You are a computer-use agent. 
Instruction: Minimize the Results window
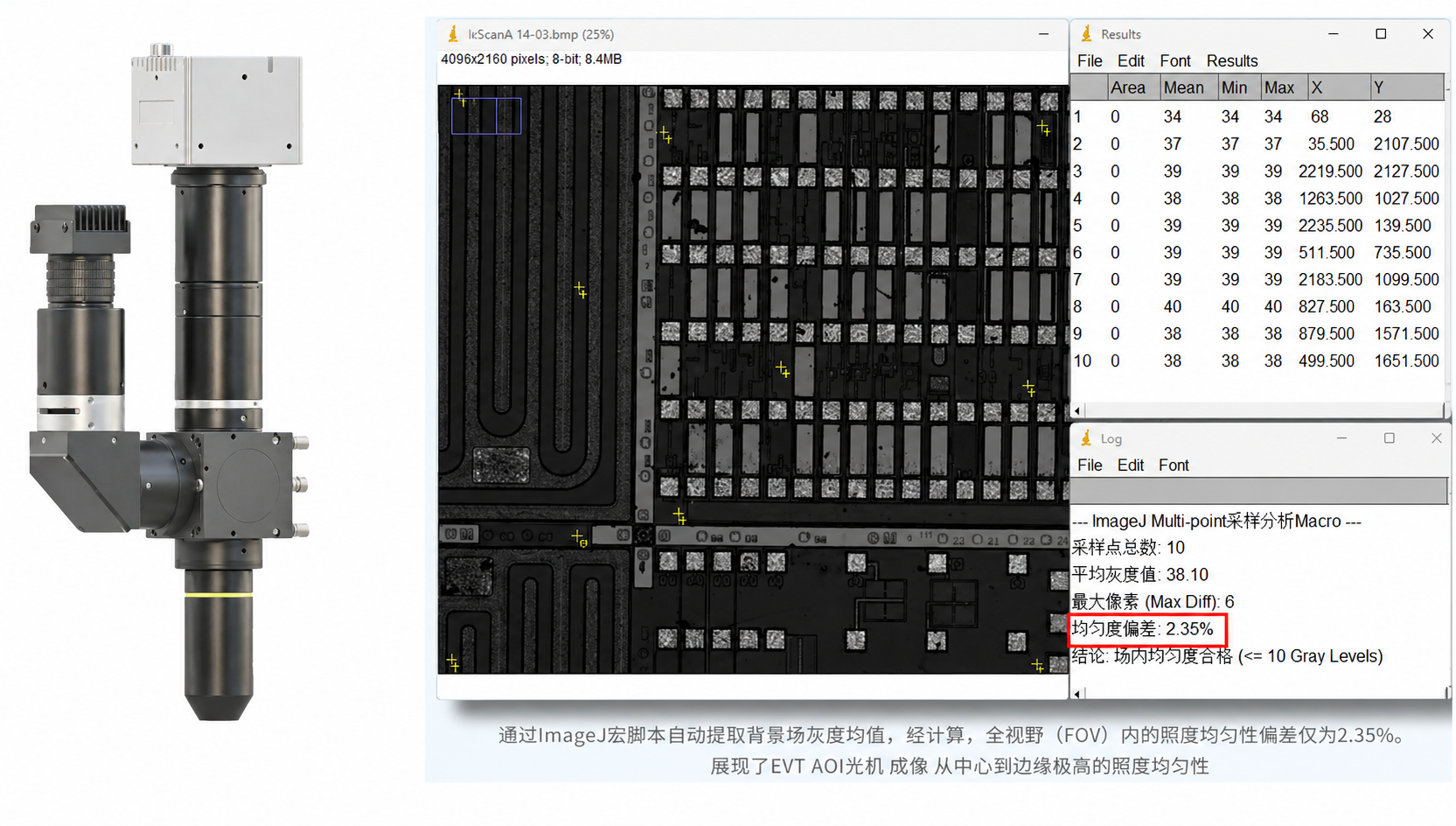coord(1334,34)
